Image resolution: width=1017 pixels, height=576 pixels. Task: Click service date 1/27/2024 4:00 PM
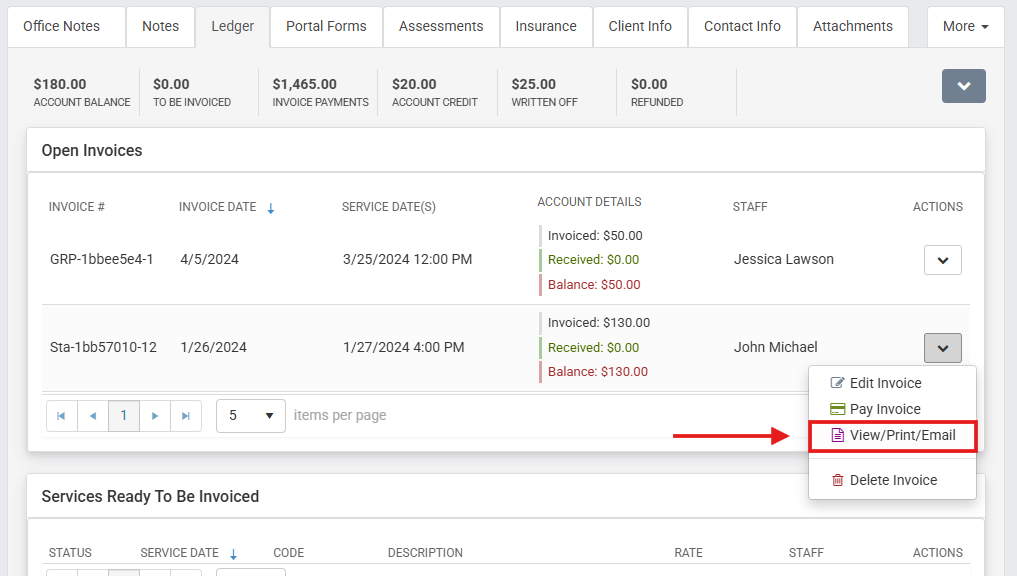tap(403, 347)
